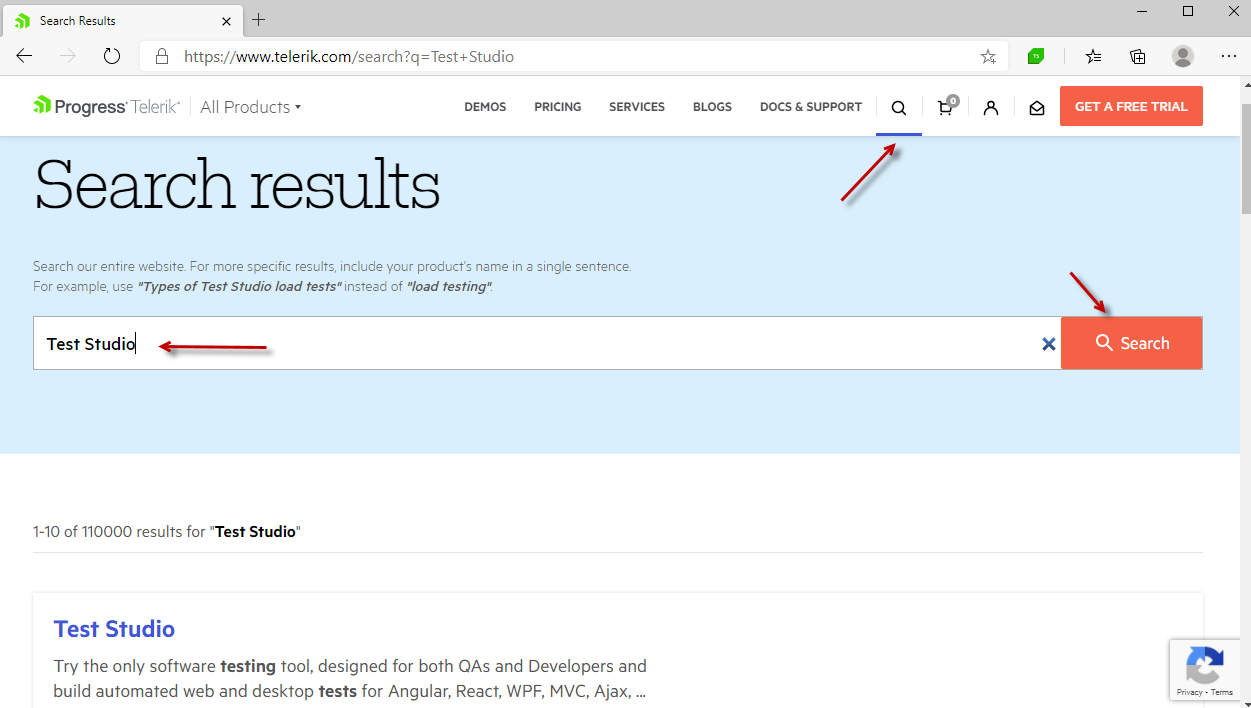The image size is (1251, 708).
Task: Click the browser Refresh icon
Action: pyautogui.click(x=112, y=57)
